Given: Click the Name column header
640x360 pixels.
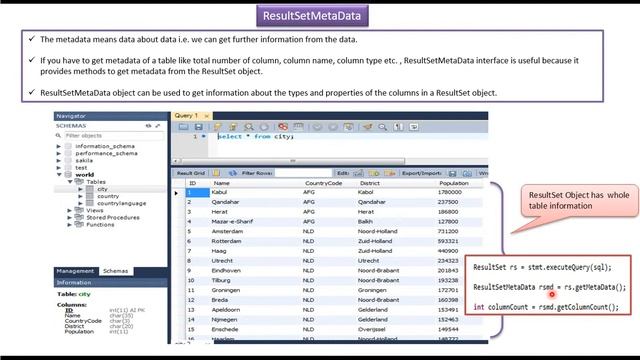Looking at the screenshot, I should [x=221, y=183].
